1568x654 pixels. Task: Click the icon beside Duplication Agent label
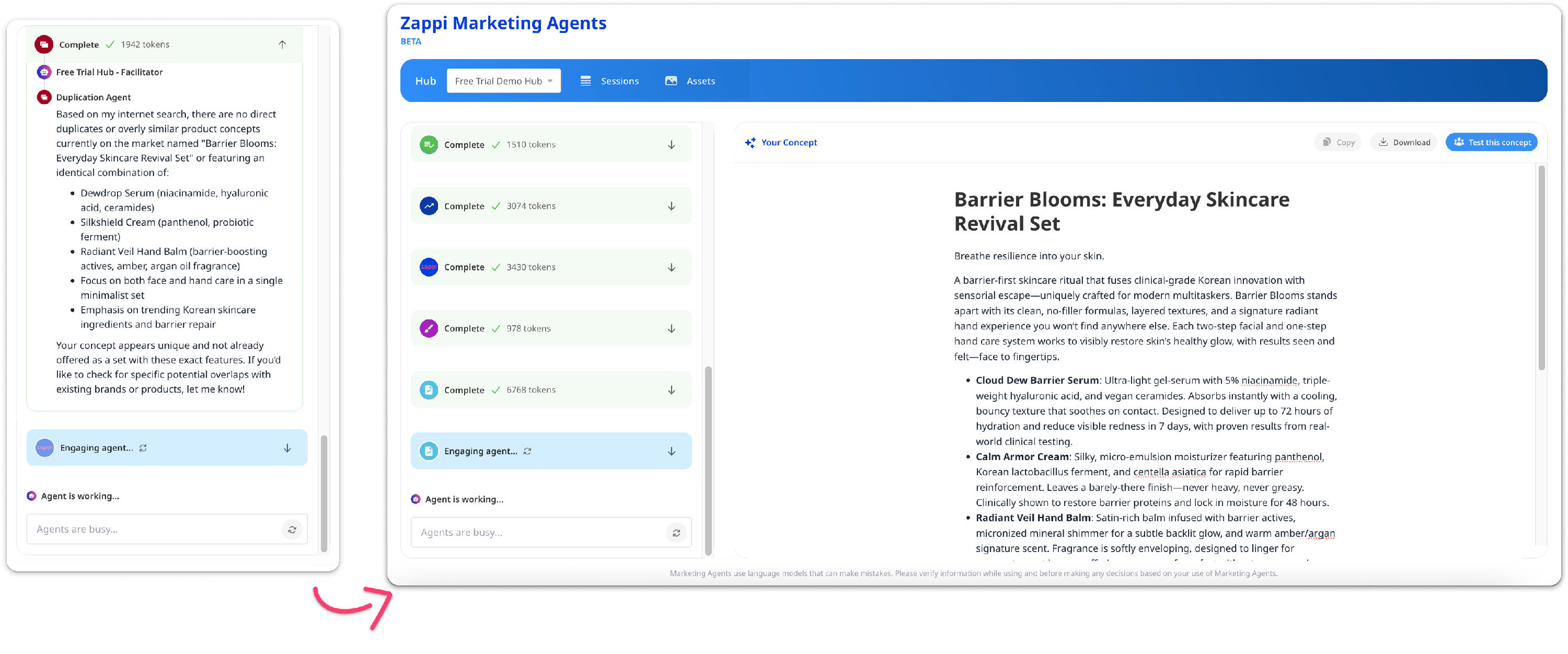[x=44, y=97]
